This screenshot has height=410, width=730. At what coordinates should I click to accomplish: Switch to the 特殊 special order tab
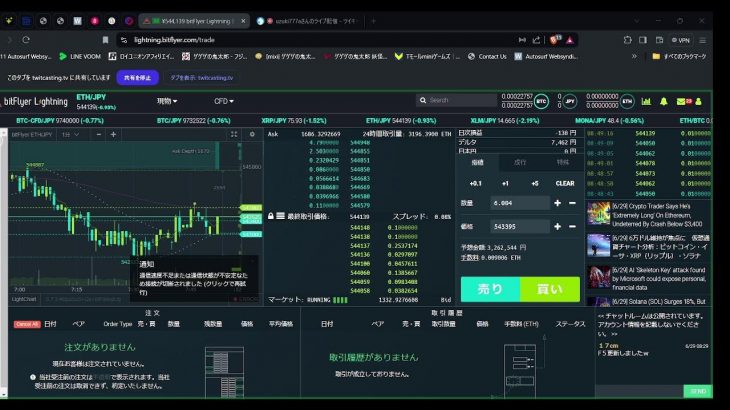click(562, 161)
